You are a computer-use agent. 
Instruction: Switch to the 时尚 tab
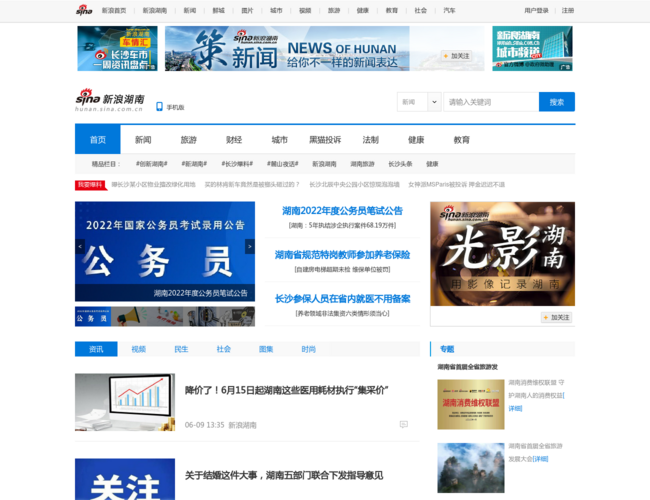coord(308,349)
